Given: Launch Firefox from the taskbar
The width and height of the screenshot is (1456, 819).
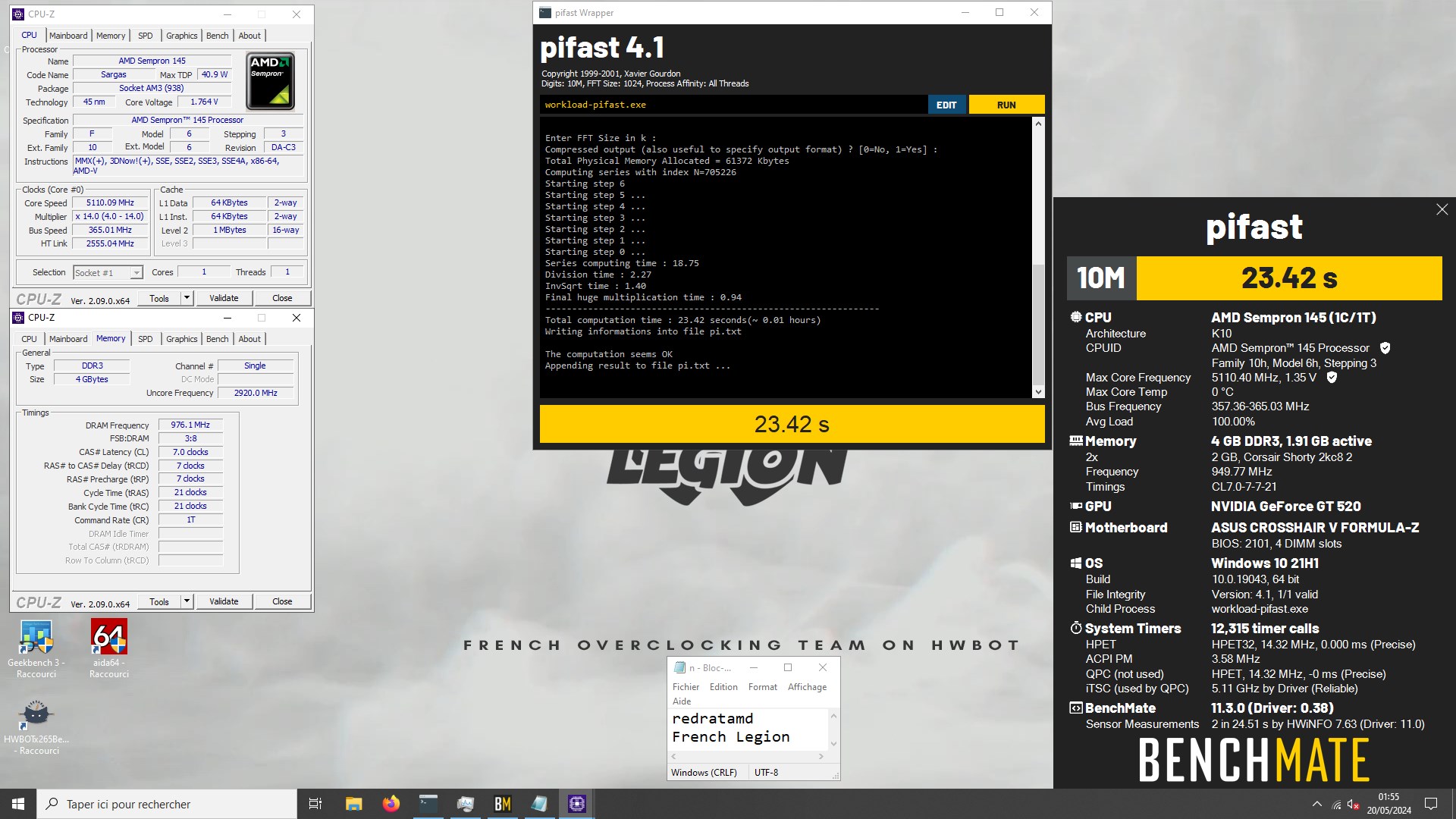Looking at the screenshot, I should coord(391,804).
